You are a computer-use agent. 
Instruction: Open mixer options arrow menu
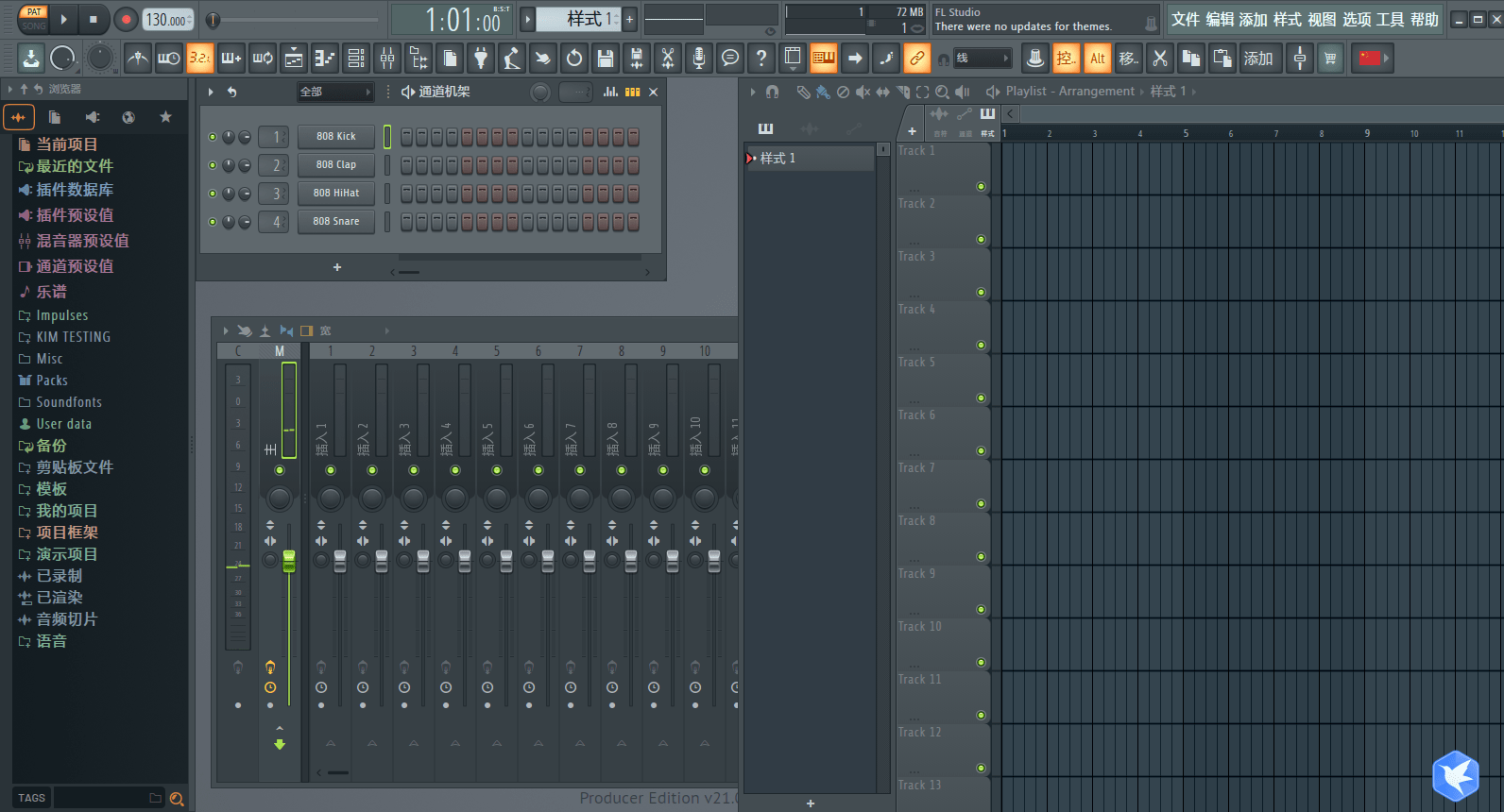point(226,330)
